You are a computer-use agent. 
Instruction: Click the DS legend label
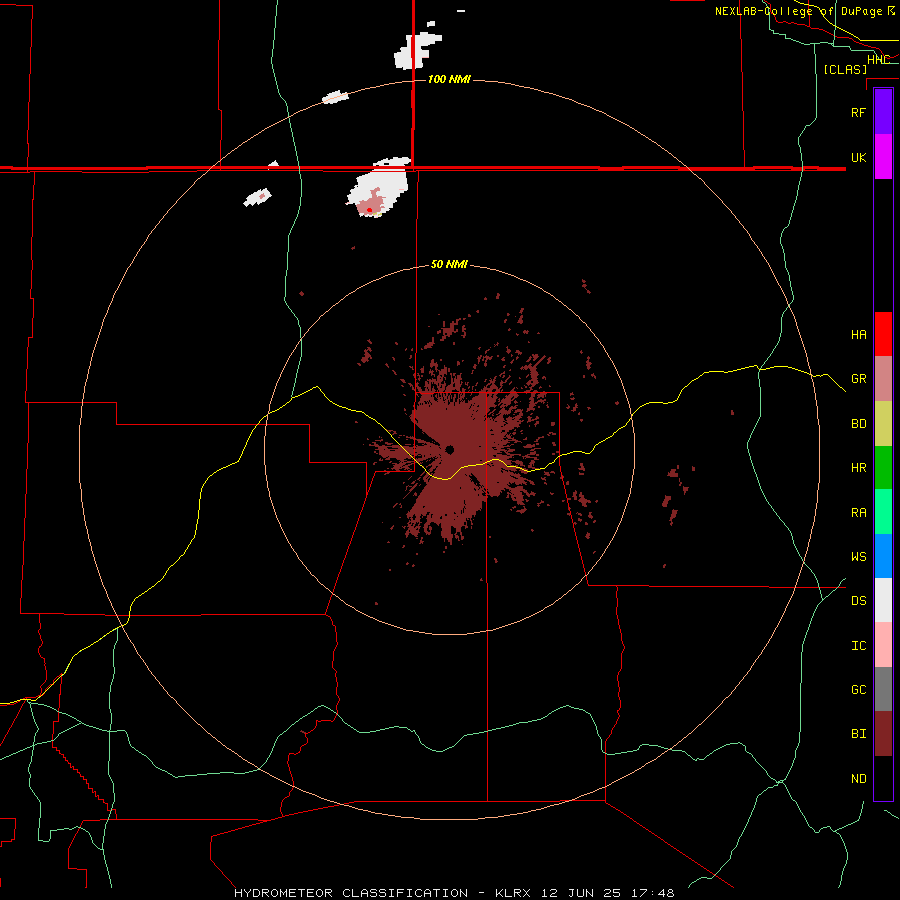coord(858,600)
